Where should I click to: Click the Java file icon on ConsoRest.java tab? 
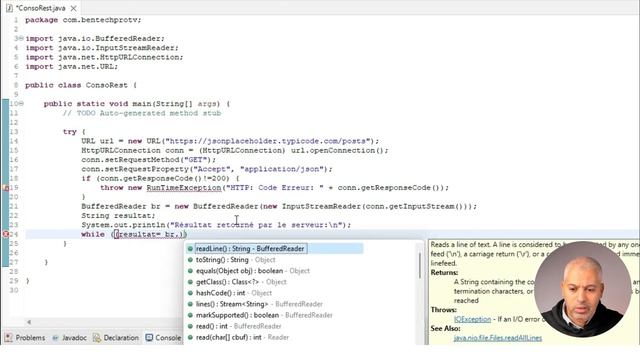[9, 8]
